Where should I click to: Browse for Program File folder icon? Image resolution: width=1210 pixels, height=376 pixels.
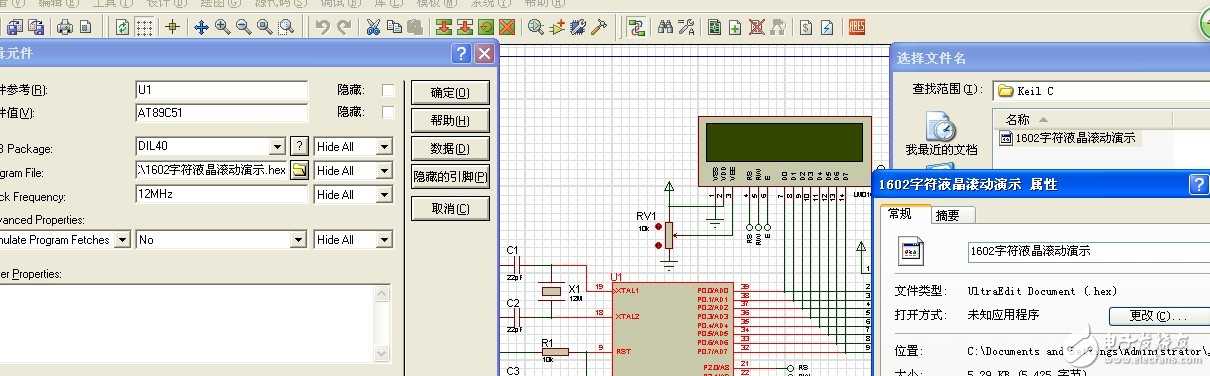pos(299,170)
